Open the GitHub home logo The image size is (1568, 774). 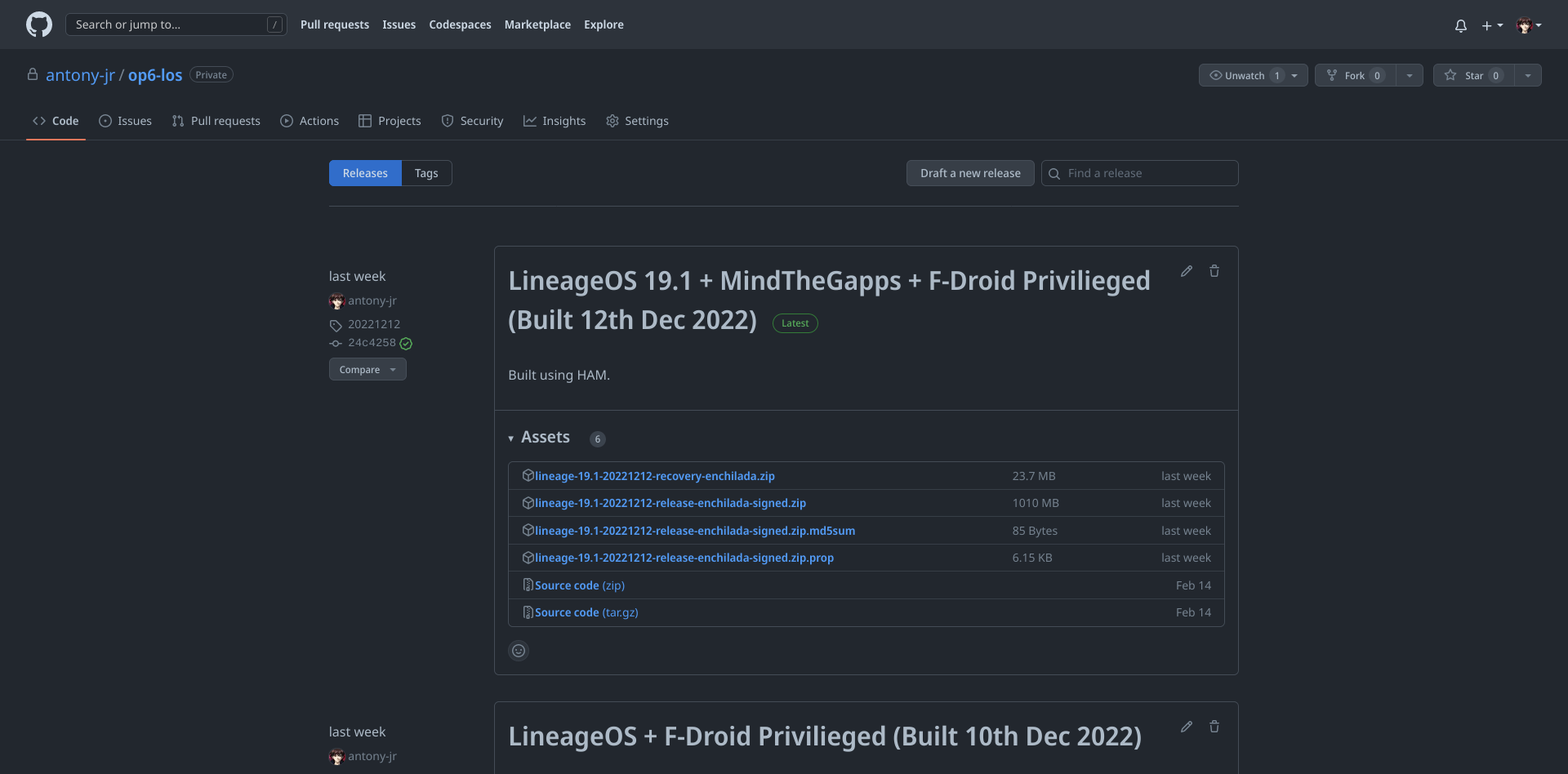pos(39,24)
